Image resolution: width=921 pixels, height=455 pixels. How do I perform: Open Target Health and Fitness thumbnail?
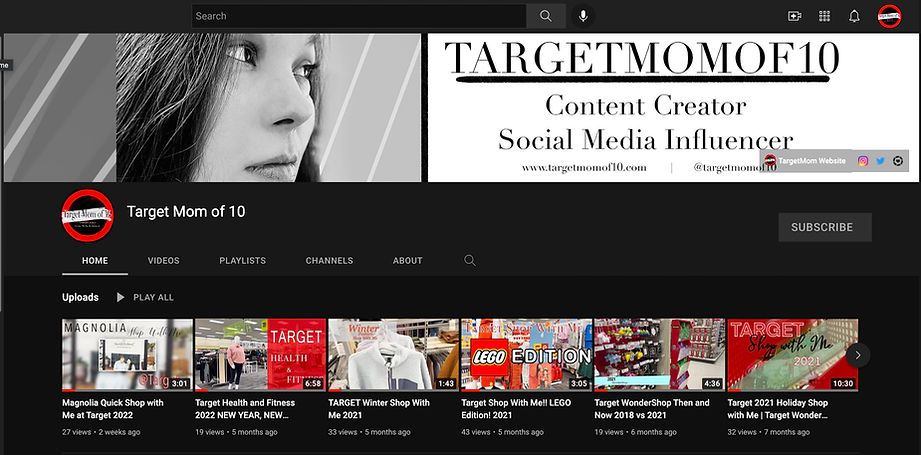point(260,355)
